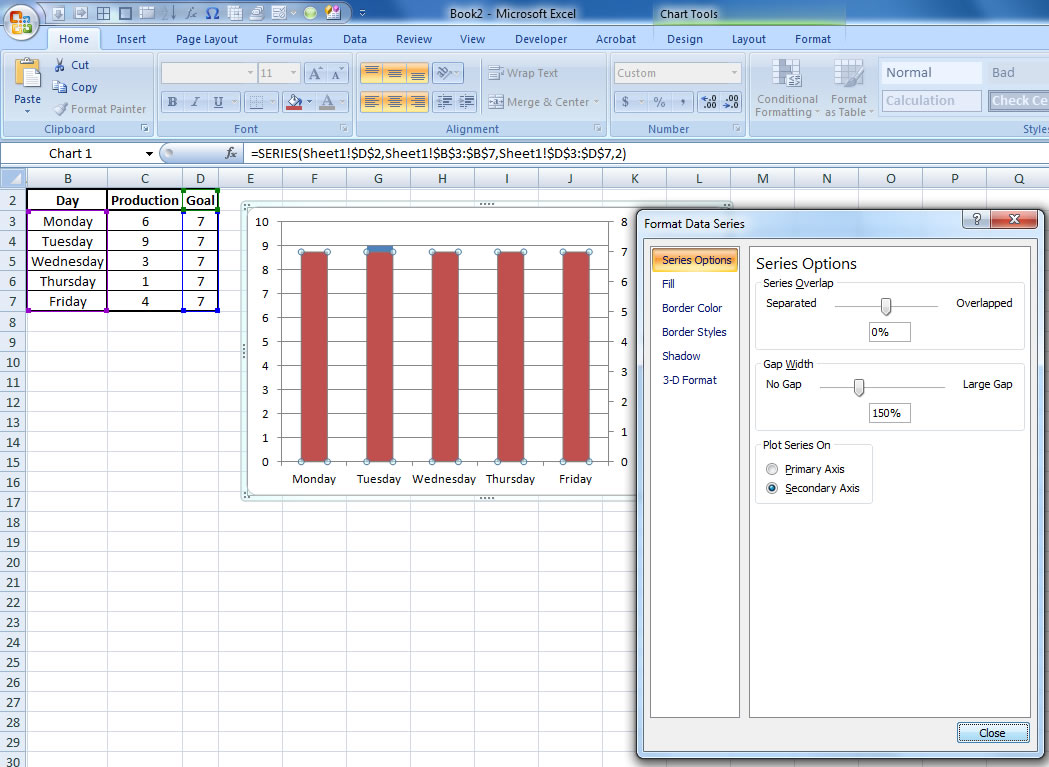
Task: Click the Increase Font Size icon
Action: click(315, 73)
